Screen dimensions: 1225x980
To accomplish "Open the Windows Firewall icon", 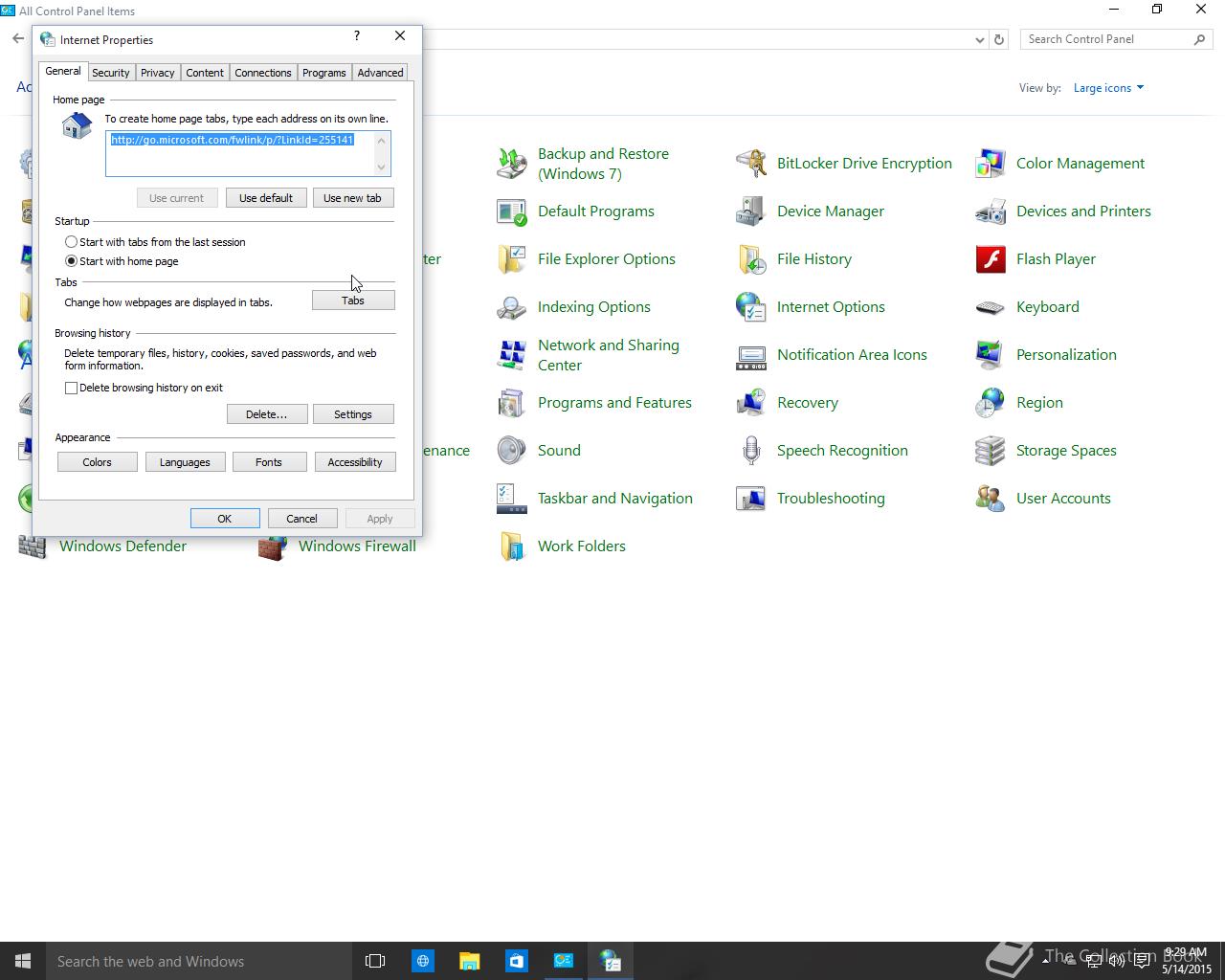I will [x=273, y=547].
